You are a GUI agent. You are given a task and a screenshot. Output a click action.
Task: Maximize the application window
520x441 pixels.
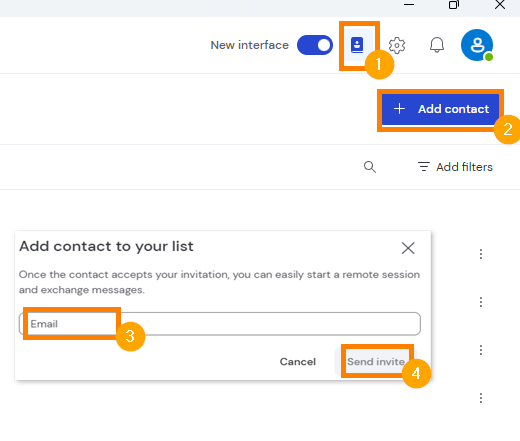454,5
